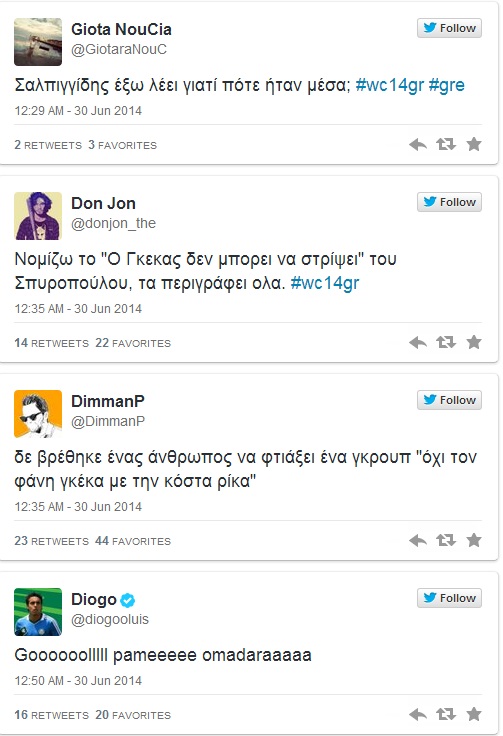Favorite Diogo's Goooooollllll tweet
Screen dimensions: 503x736
[474, 714]
